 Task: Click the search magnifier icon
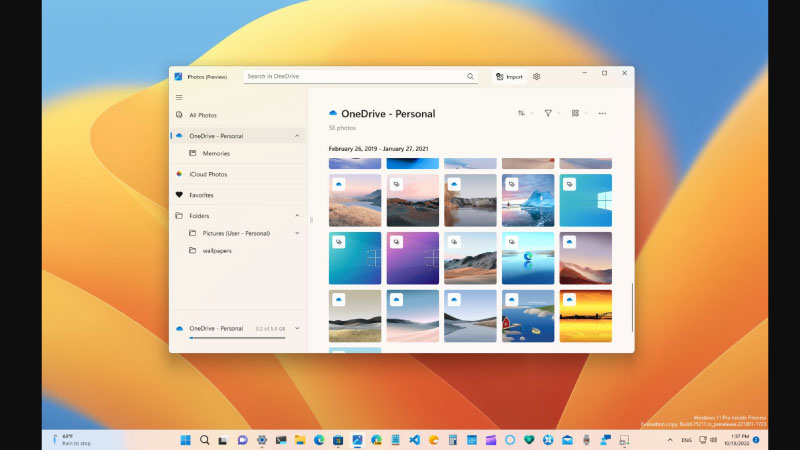pos(470,76)
